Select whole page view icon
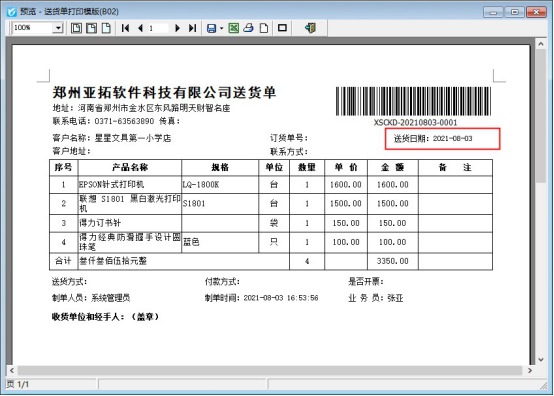Screen dimensions: 554x396 pyautogui.click(x=76, y=28)
